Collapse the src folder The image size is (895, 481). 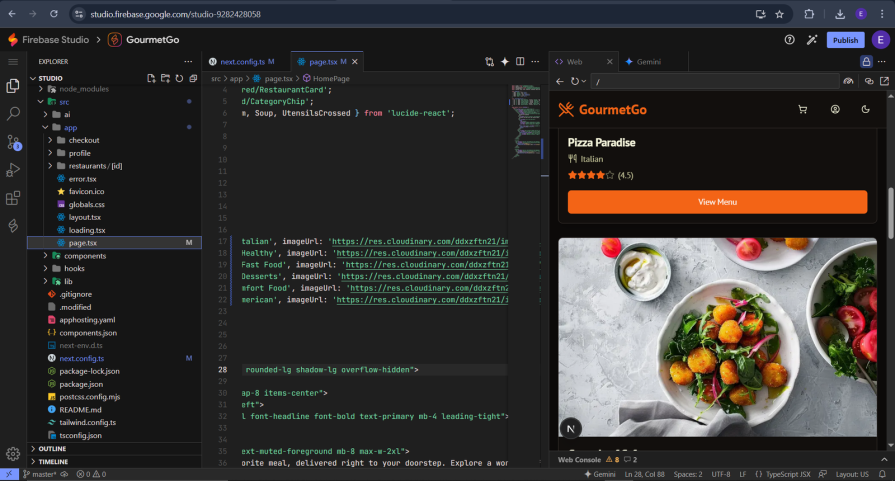[x=41, y=102]
